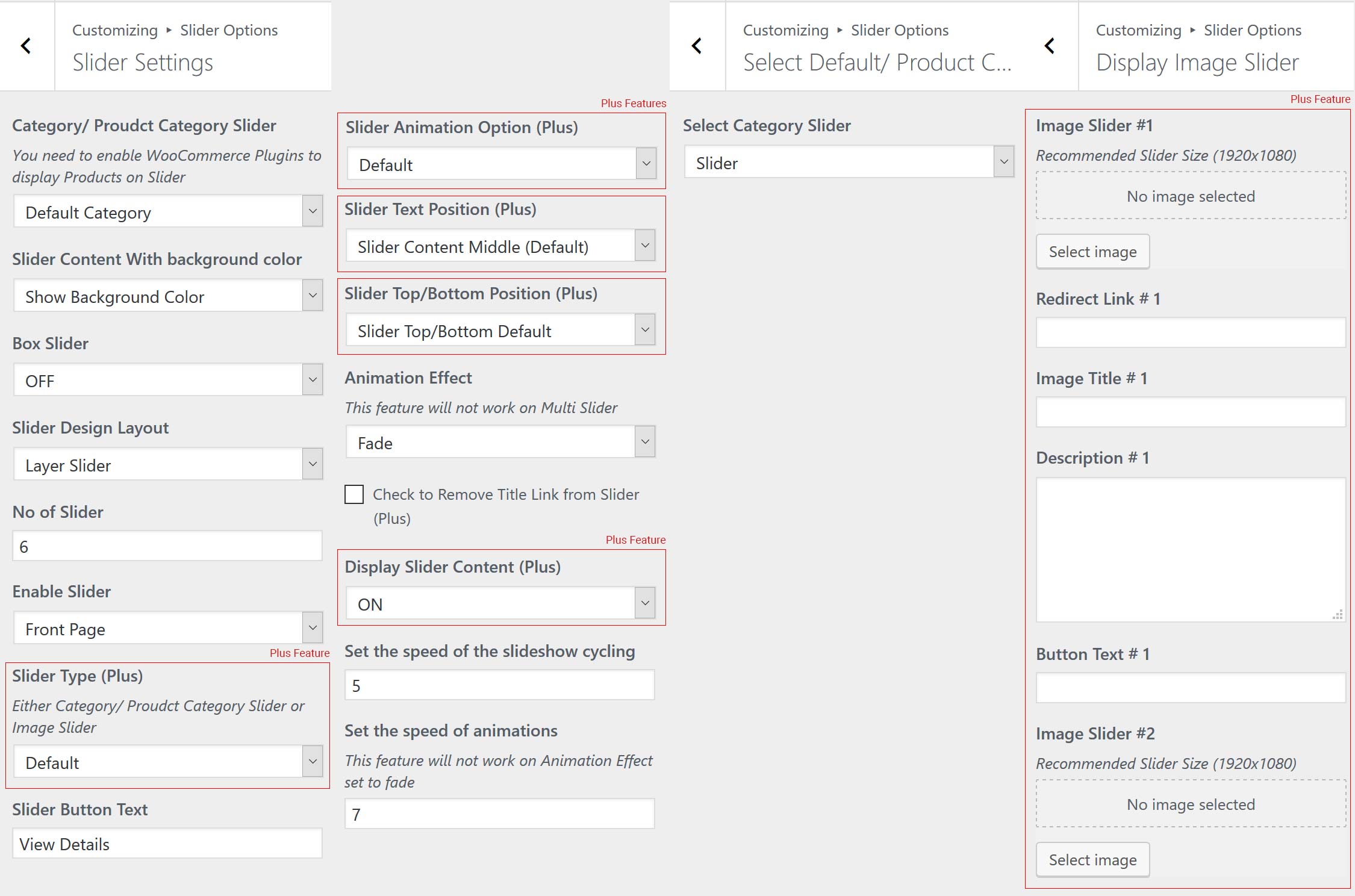Check Remove Title Link from Slider checkbox
The width and height of the screenshot is (1355, 896).
pyautogui.click(x=354, y=494)
